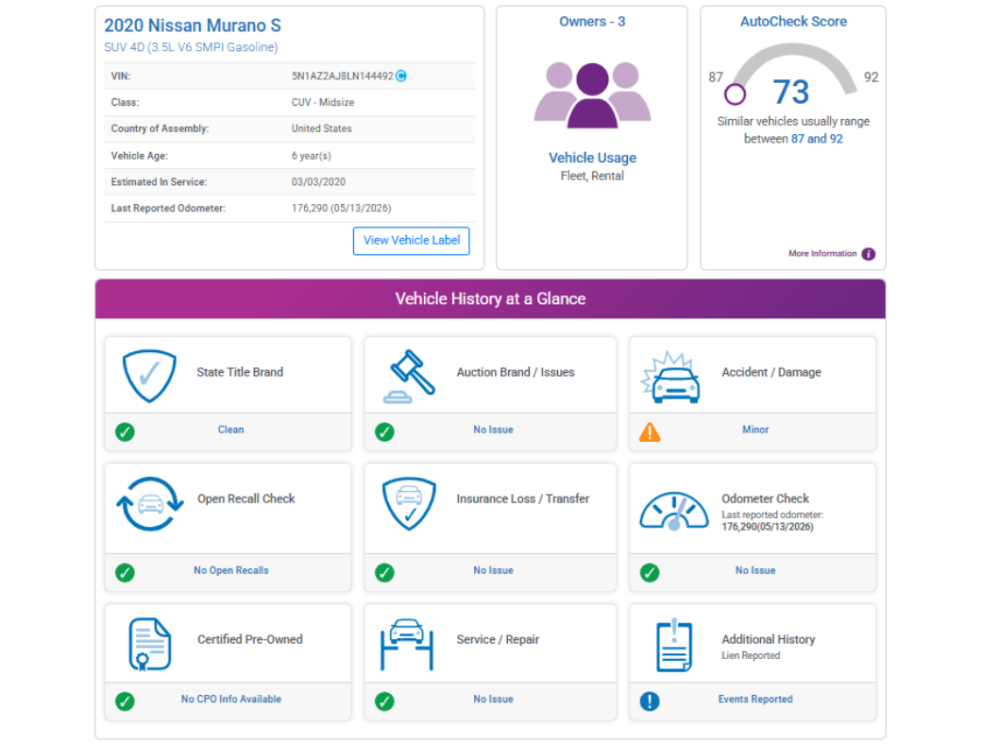This screenshot has width=982, height=744.
Task: Click Last Reported Odometer value 176,290 (05/13/2026)
Action: [x=341, y=208]
